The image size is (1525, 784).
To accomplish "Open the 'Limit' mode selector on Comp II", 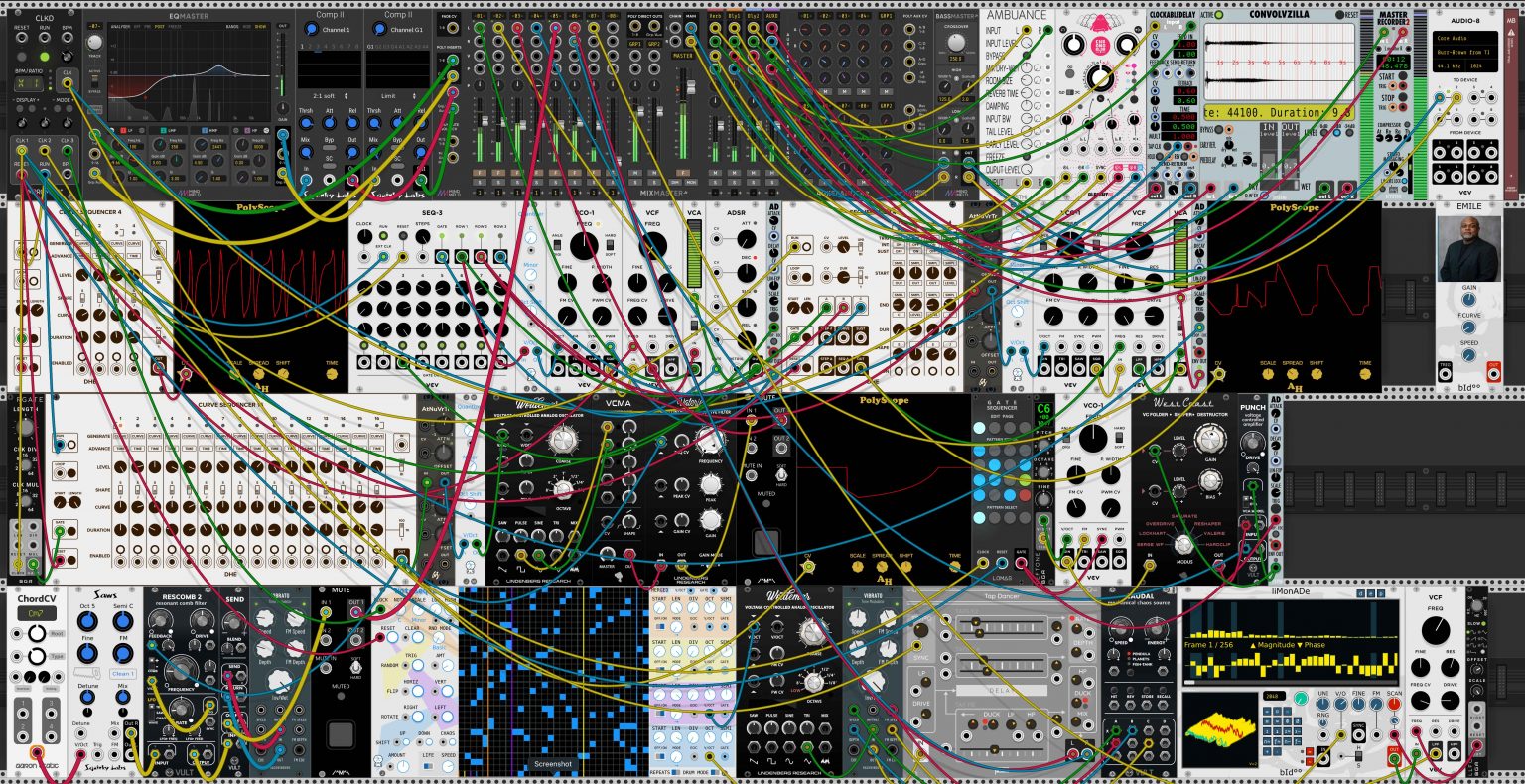I will click(x=397, y=96).
